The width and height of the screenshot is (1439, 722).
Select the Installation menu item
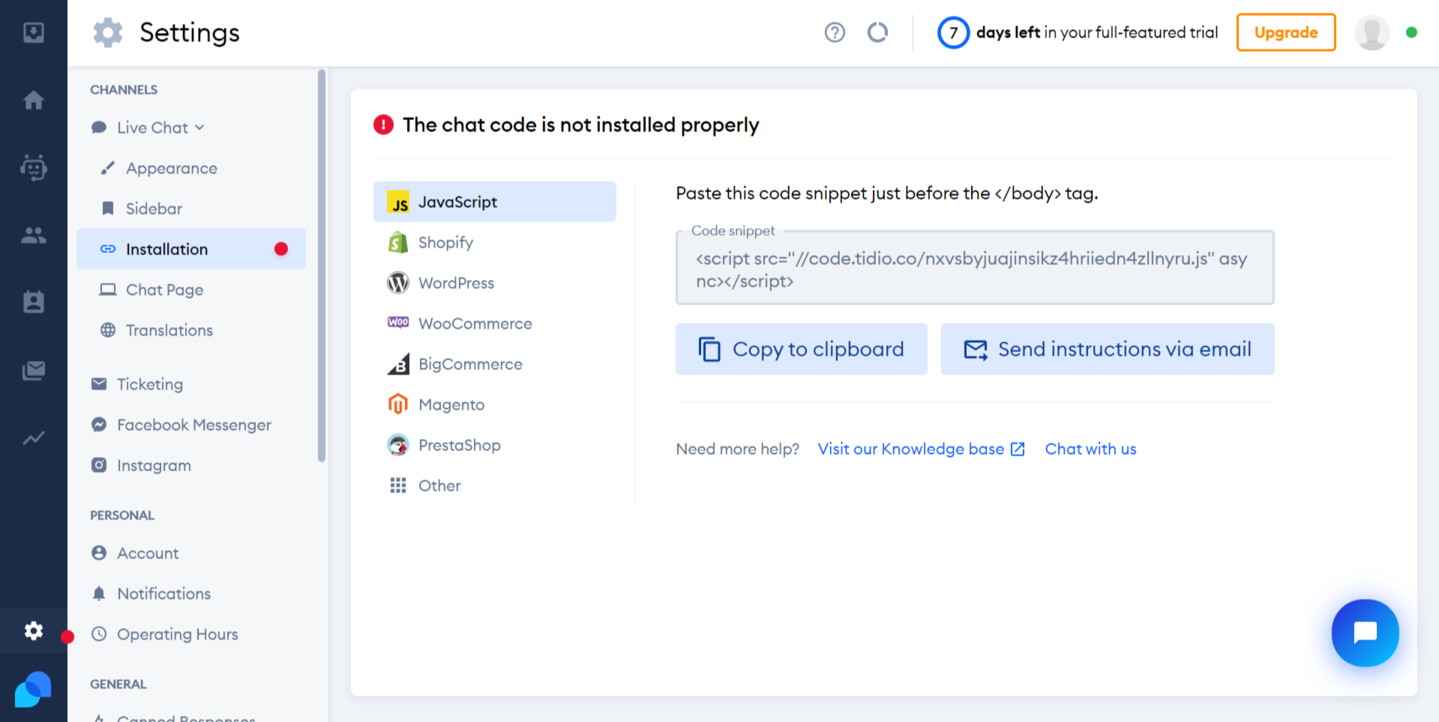[x=191, y=249]
